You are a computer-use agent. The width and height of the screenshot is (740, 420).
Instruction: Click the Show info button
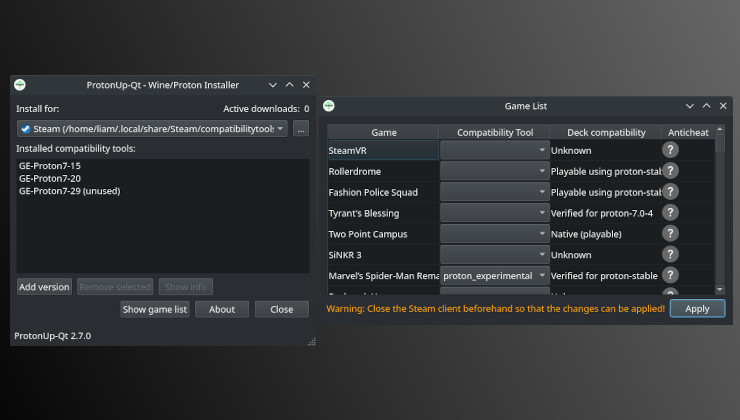(185, 286)
